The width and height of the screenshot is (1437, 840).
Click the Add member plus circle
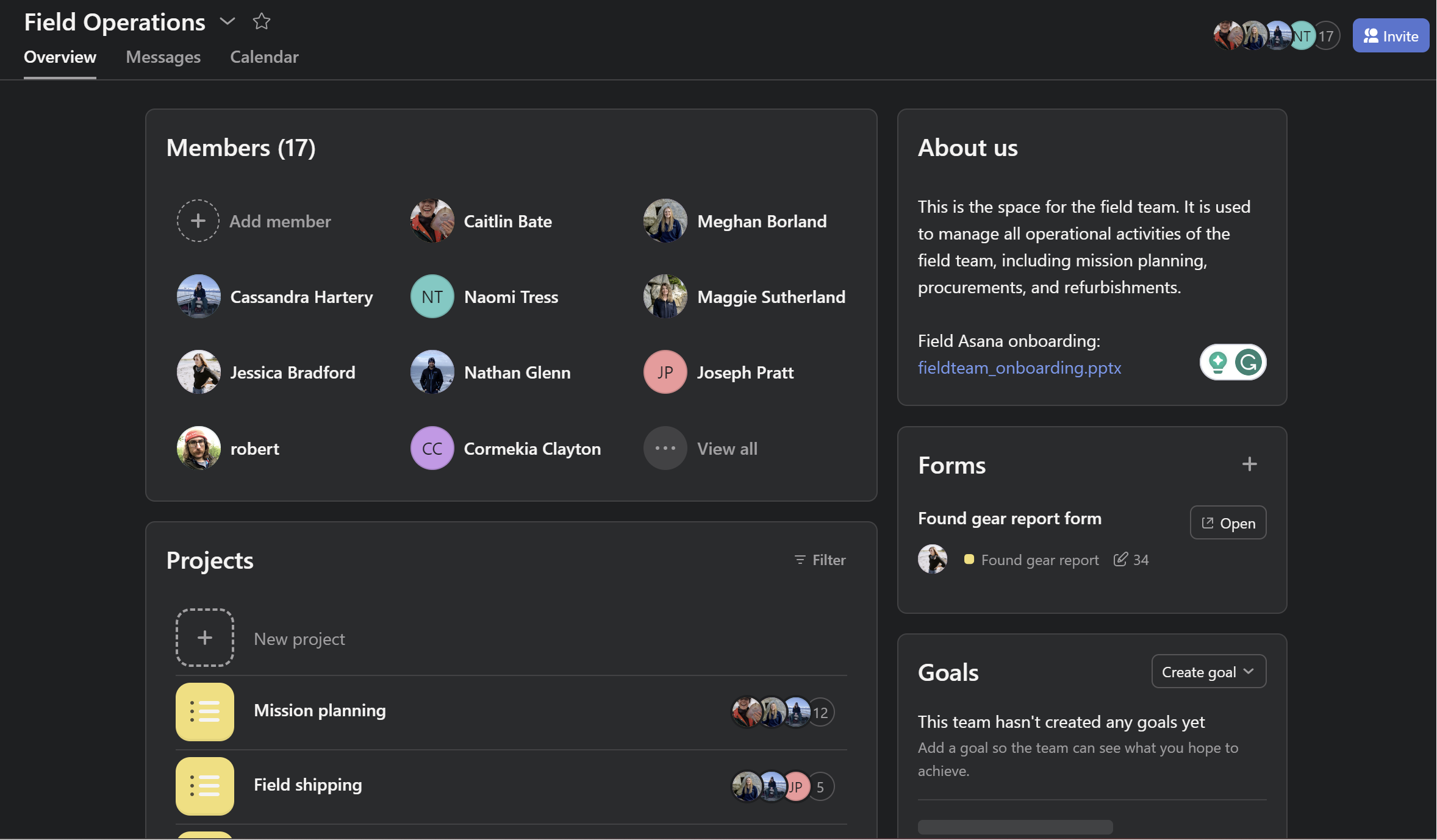198,221
